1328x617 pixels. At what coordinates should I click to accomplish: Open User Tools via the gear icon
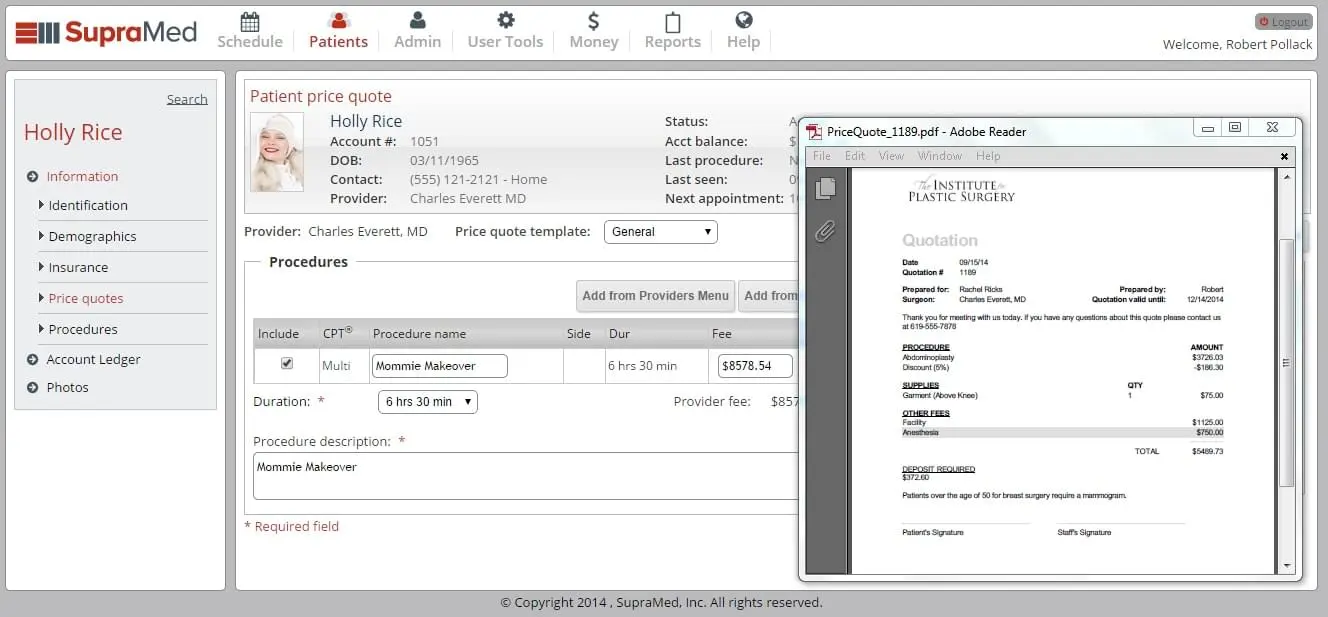tap(504, 30)
